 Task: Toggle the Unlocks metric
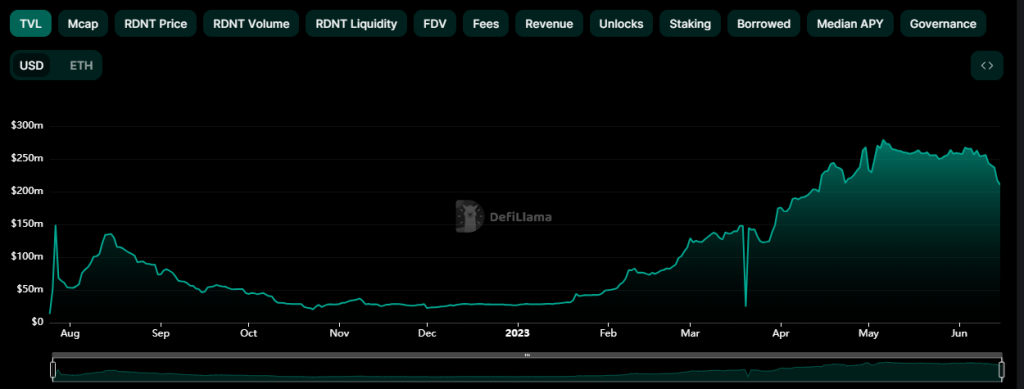coord(621,24)
